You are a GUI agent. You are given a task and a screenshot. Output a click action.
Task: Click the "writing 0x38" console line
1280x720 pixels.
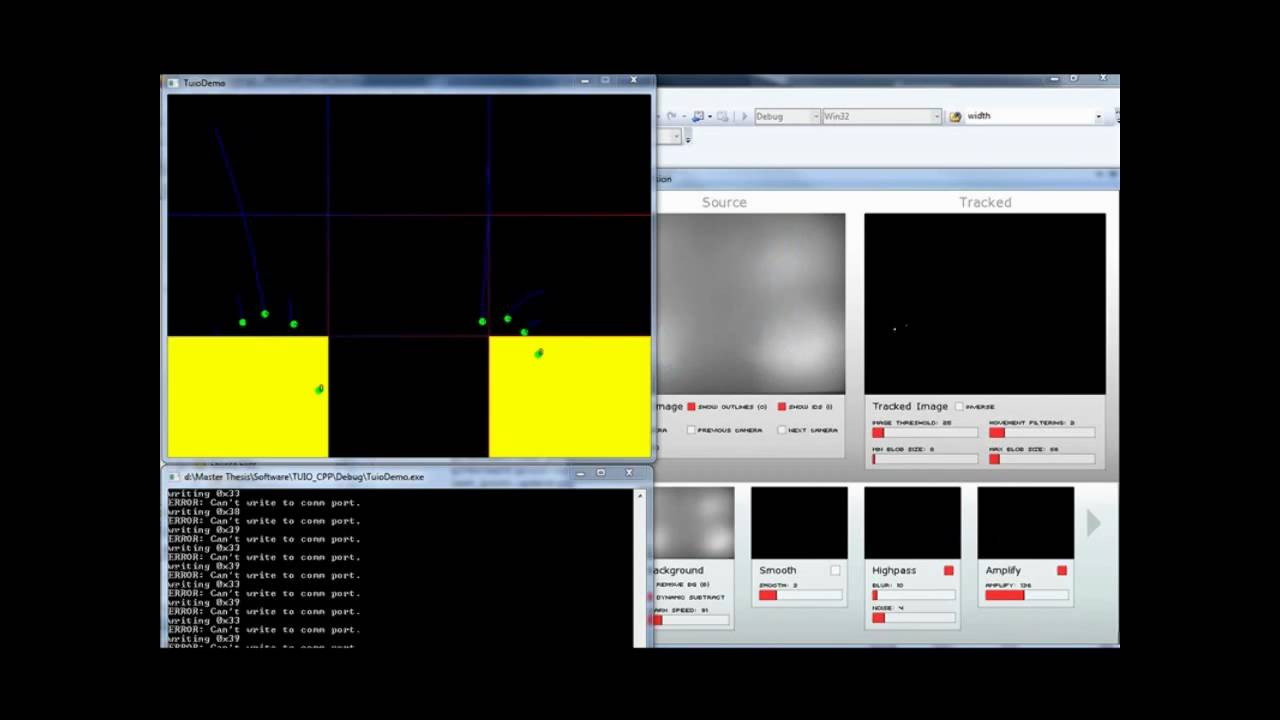(x=204, y=512)
